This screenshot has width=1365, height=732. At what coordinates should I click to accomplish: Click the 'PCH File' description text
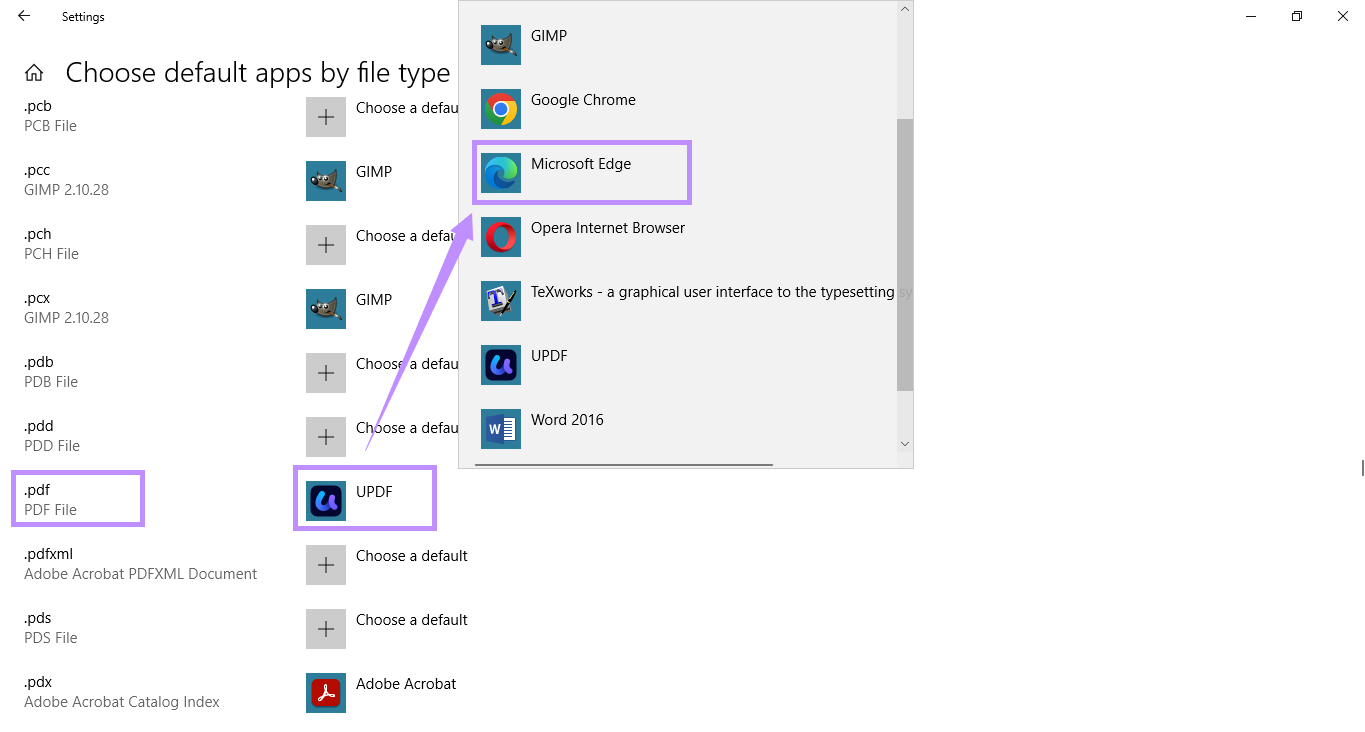[x=51, y=254]
